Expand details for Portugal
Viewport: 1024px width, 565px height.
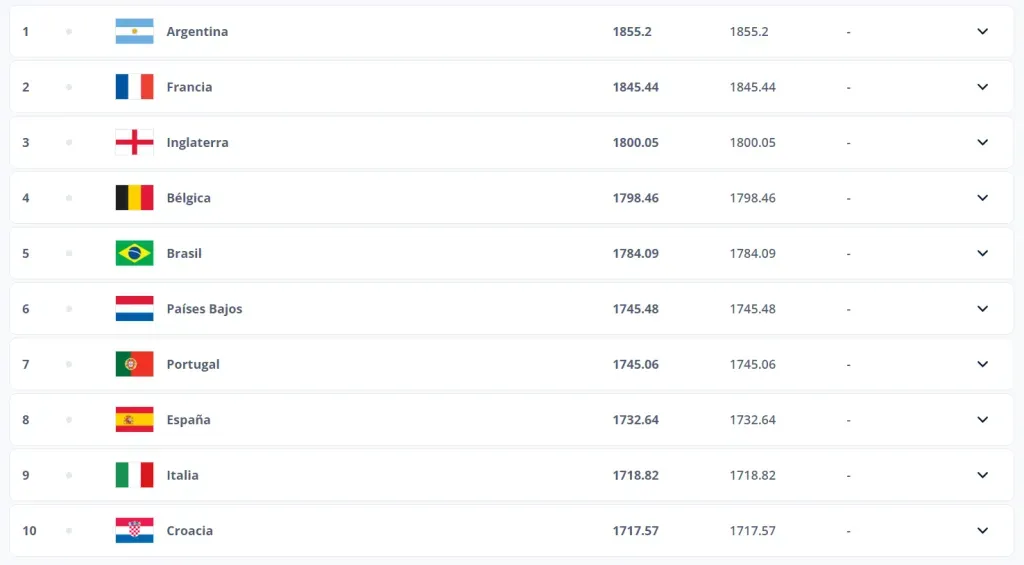pos(982,364)
